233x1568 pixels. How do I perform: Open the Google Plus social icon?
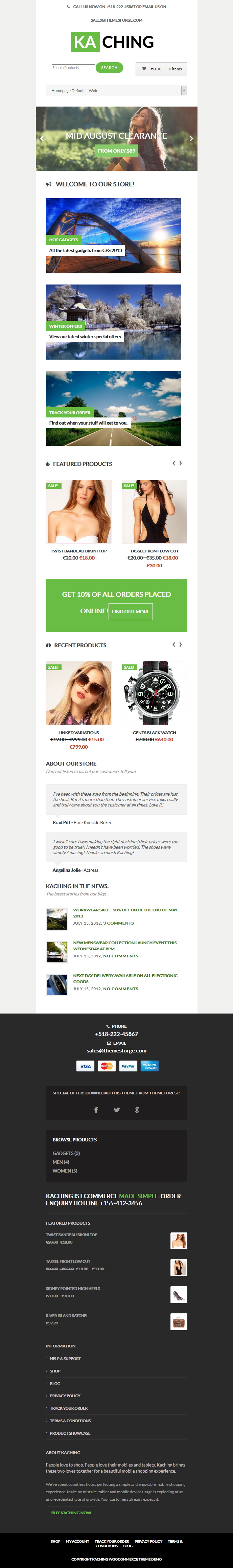[137, 1110]
